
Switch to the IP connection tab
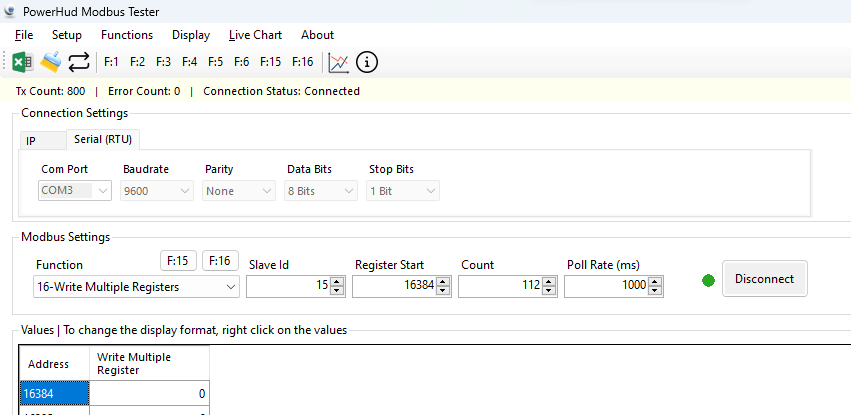[x=31, y=141]
